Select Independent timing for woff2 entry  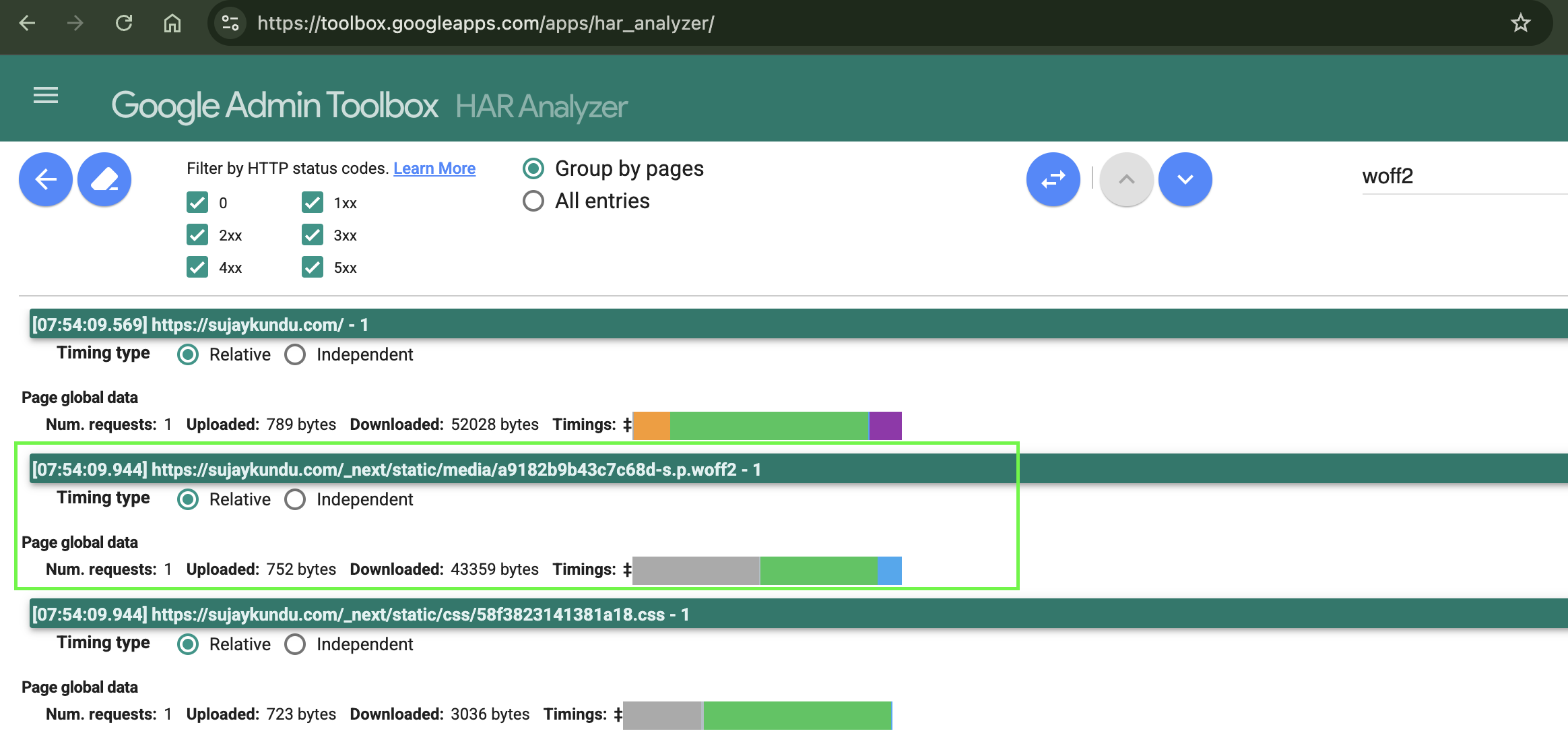click(x=295, y=499)
